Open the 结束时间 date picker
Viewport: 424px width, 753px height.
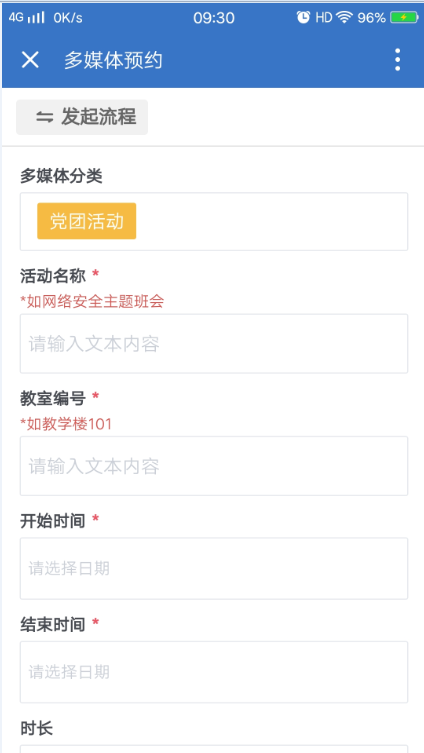click(214, 672)
